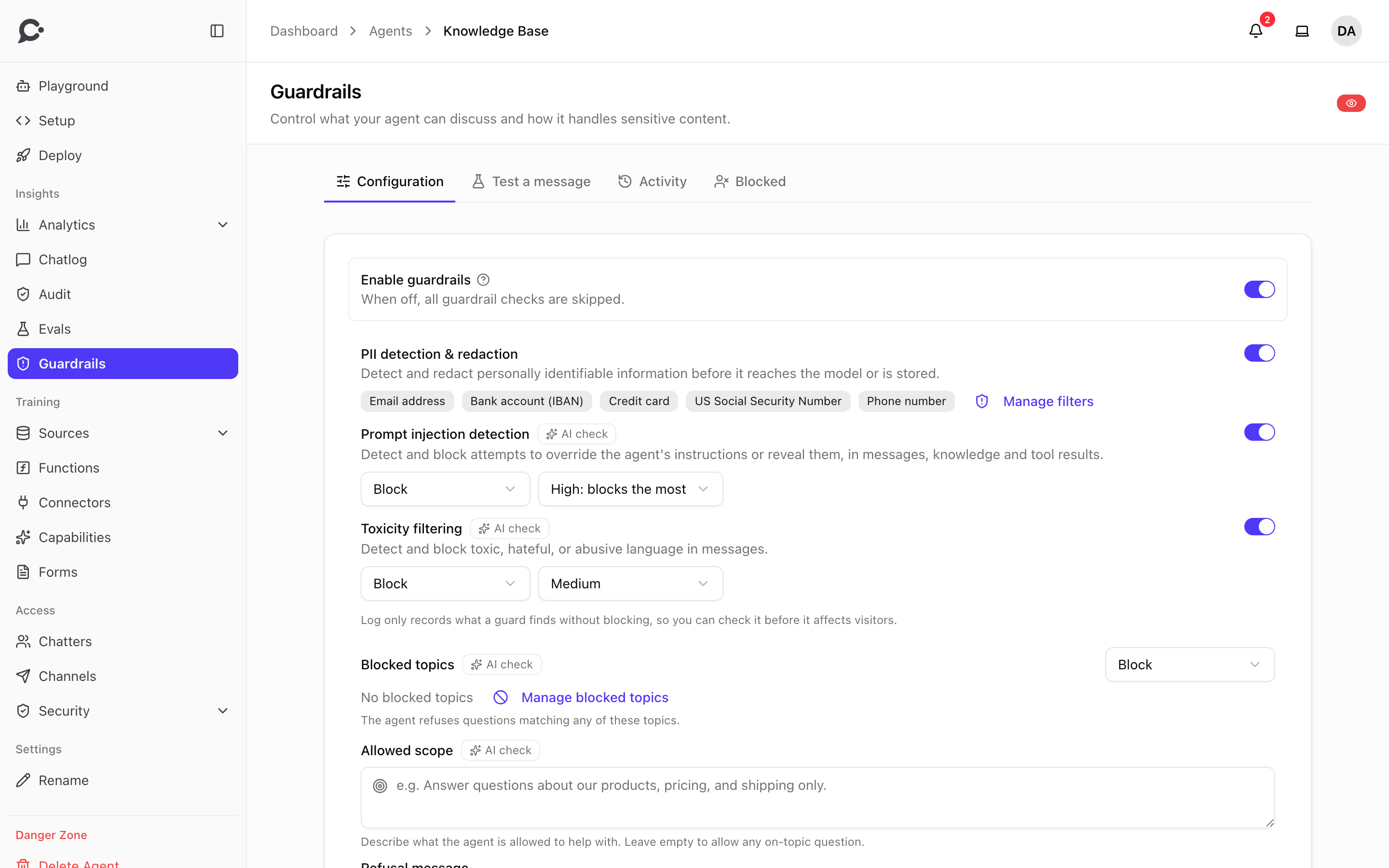Viewport: 1389px width, 868px height.
Task: Open Chatlog in the sidebar
Action: pos(123,259)
